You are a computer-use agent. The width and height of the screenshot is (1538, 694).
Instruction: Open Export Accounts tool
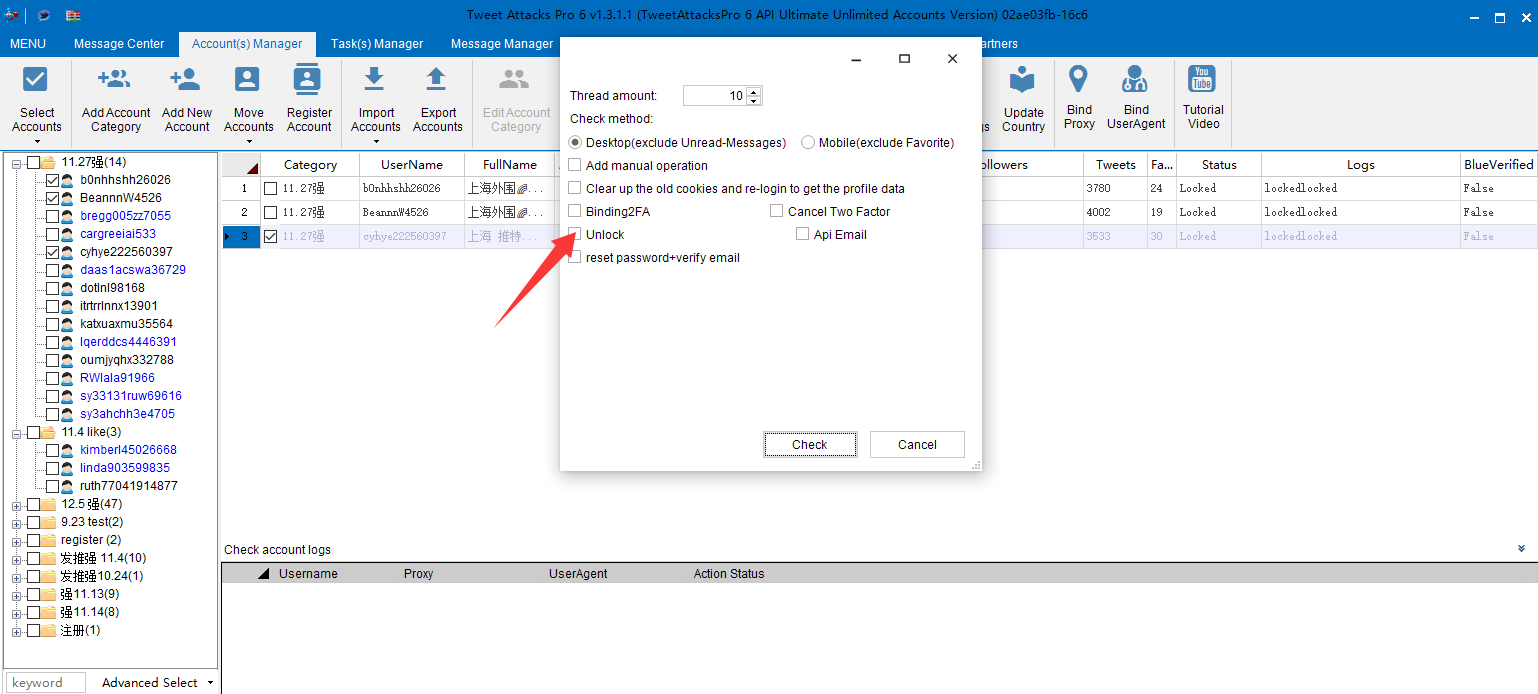437,100
